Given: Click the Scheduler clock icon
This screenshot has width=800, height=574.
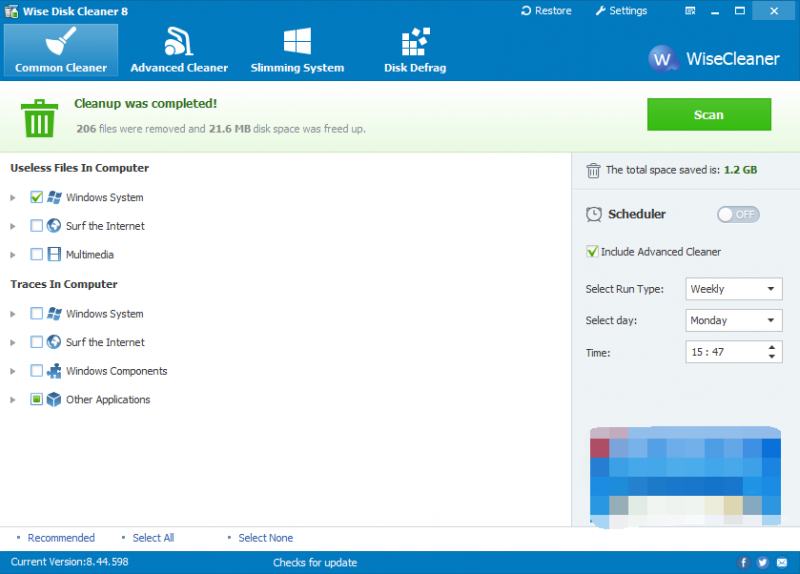Looking at the screenshot, I should pyautogui.click(x=593, y=214).
